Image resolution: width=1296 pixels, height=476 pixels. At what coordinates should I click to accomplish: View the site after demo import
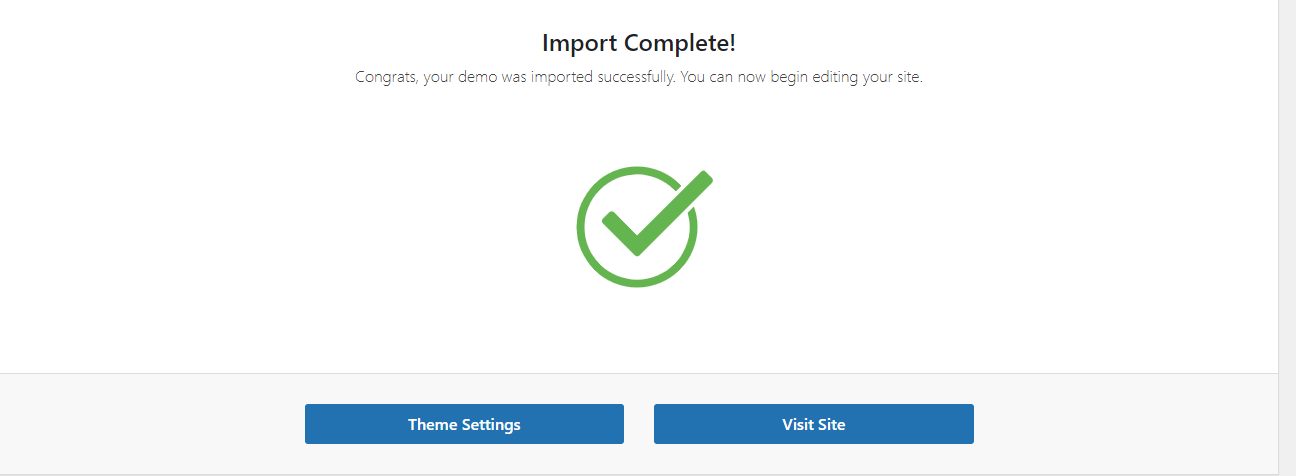[813, 424]
